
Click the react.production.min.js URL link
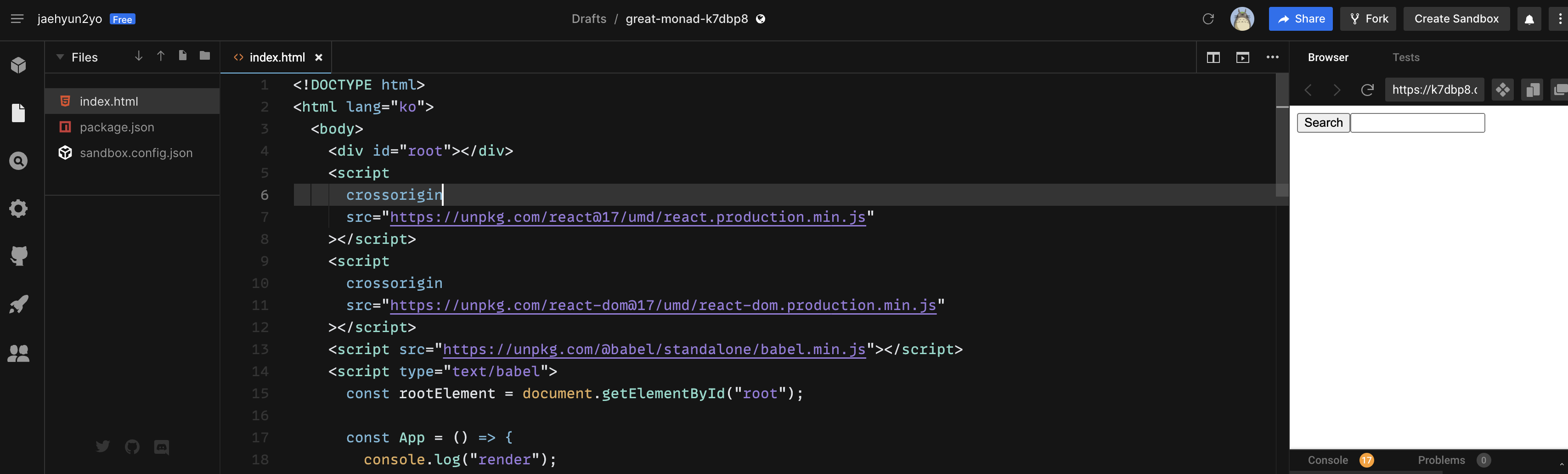tap(627, 217)
